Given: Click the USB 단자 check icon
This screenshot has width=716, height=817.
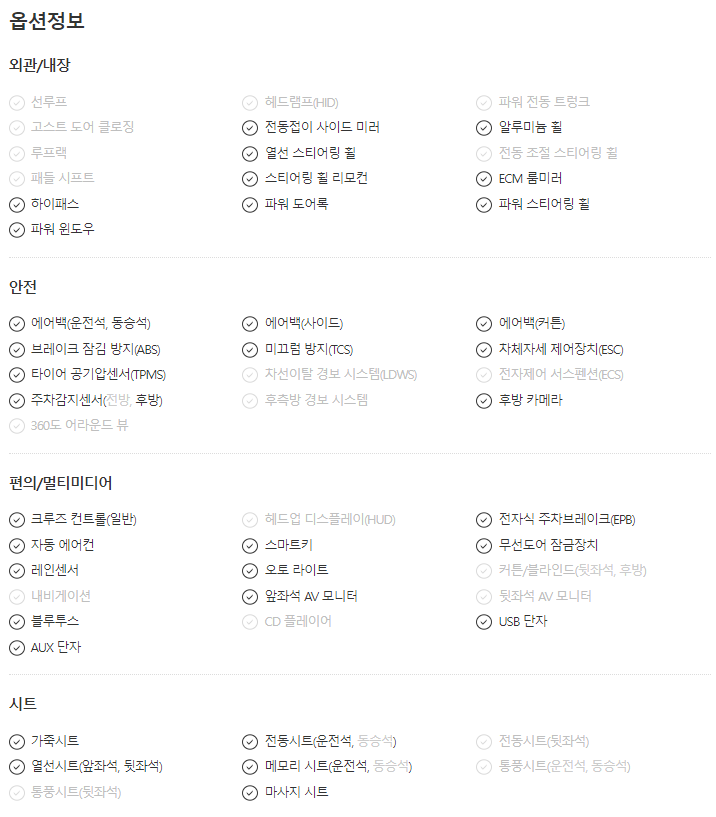Looking at the screenshot, I should (484, 622).
